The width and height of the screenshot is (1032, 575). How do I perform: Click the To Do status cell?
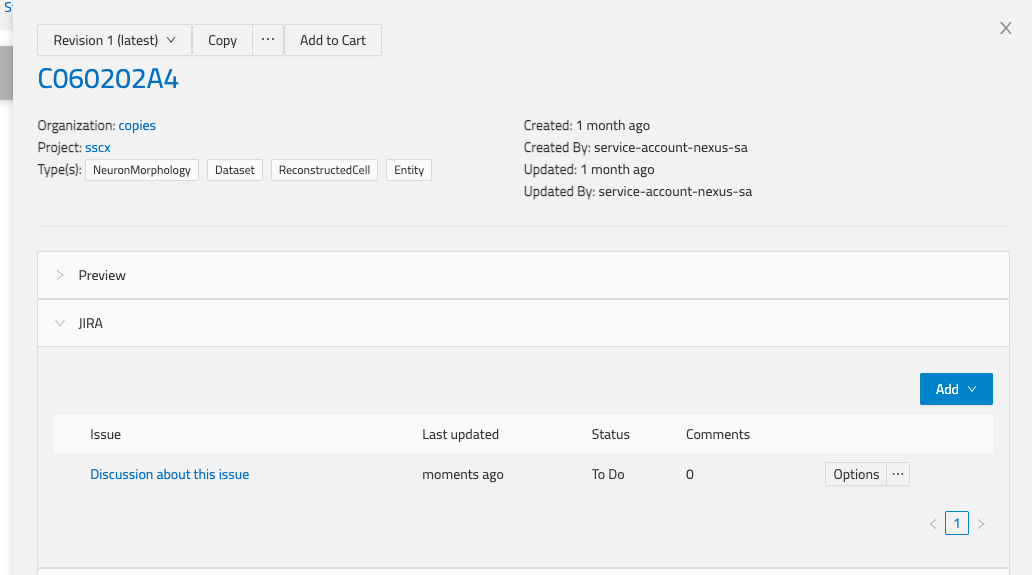[608, 474]
